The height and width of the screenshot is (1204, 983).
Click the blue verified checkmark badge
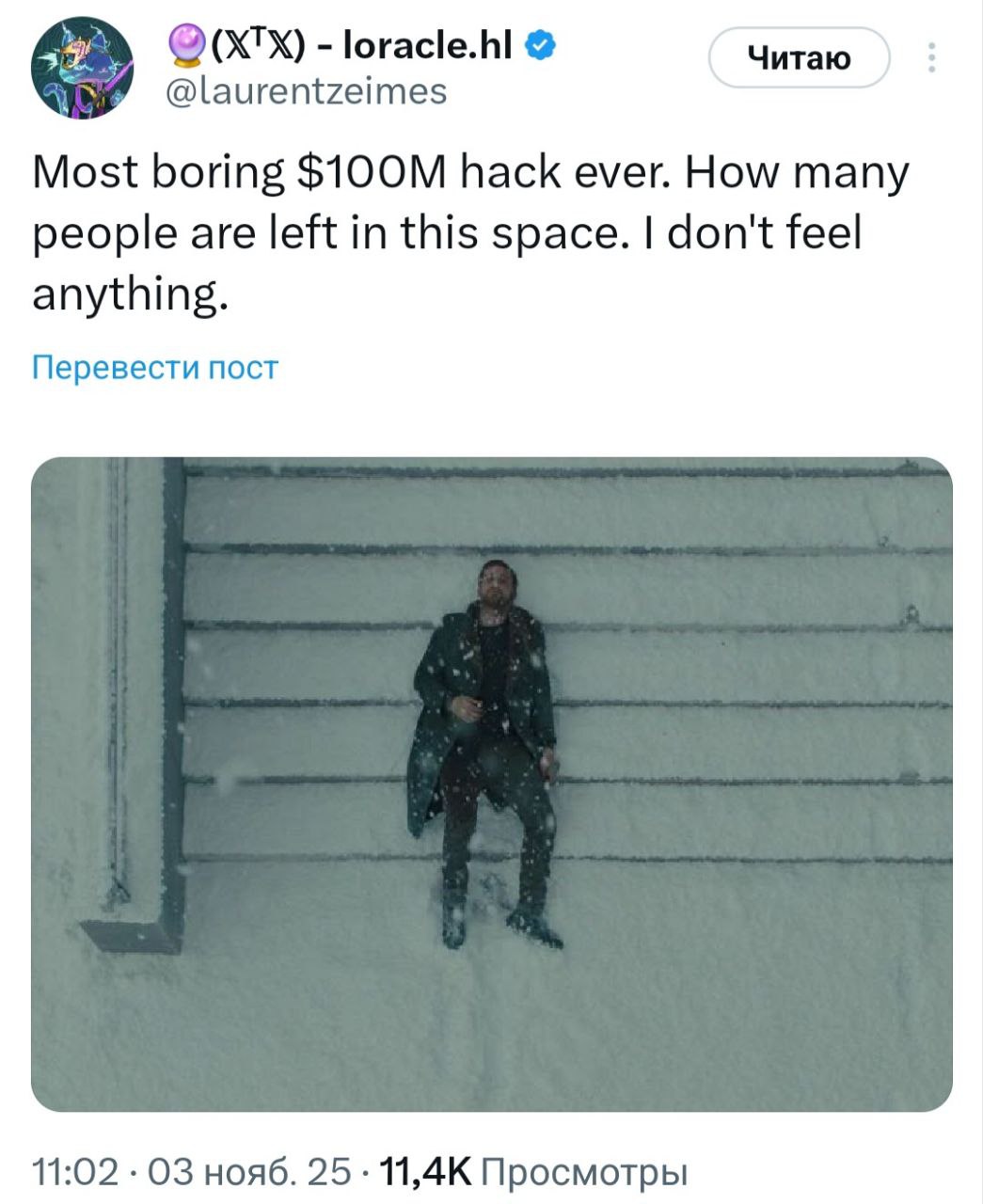[x=540, y=44]
